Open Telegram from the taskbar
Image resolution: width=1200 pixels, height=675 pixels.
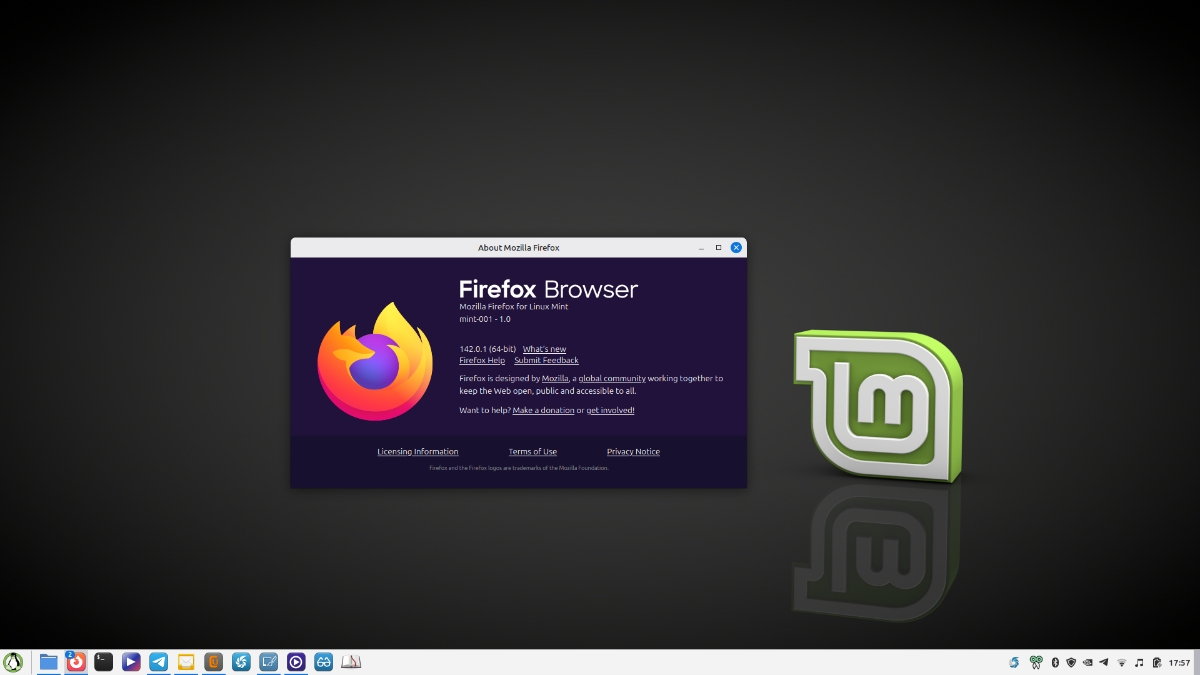158,662
